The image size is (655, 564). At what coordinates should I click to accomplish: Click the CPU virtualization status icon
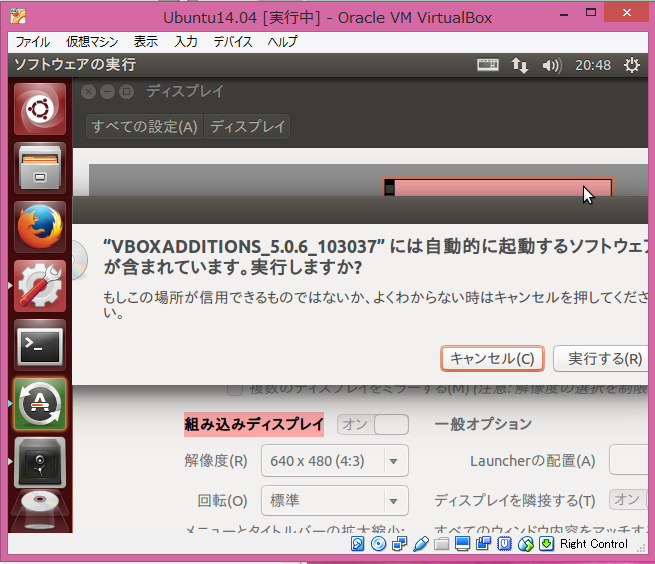[x=504, y=544]
